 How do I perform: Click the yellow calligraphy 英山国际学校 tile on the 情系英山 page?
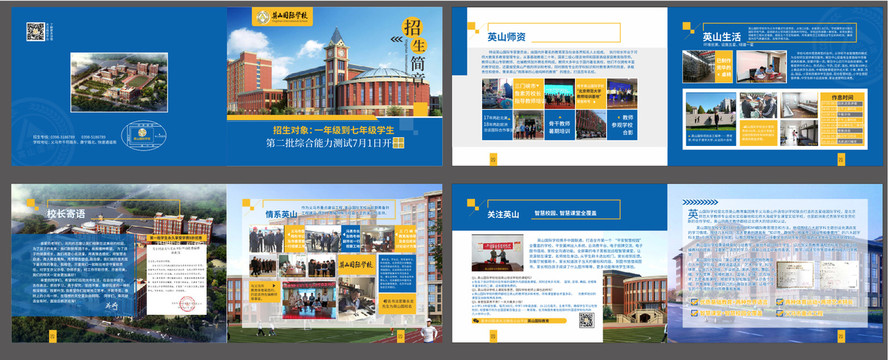(x=357, y=264)
